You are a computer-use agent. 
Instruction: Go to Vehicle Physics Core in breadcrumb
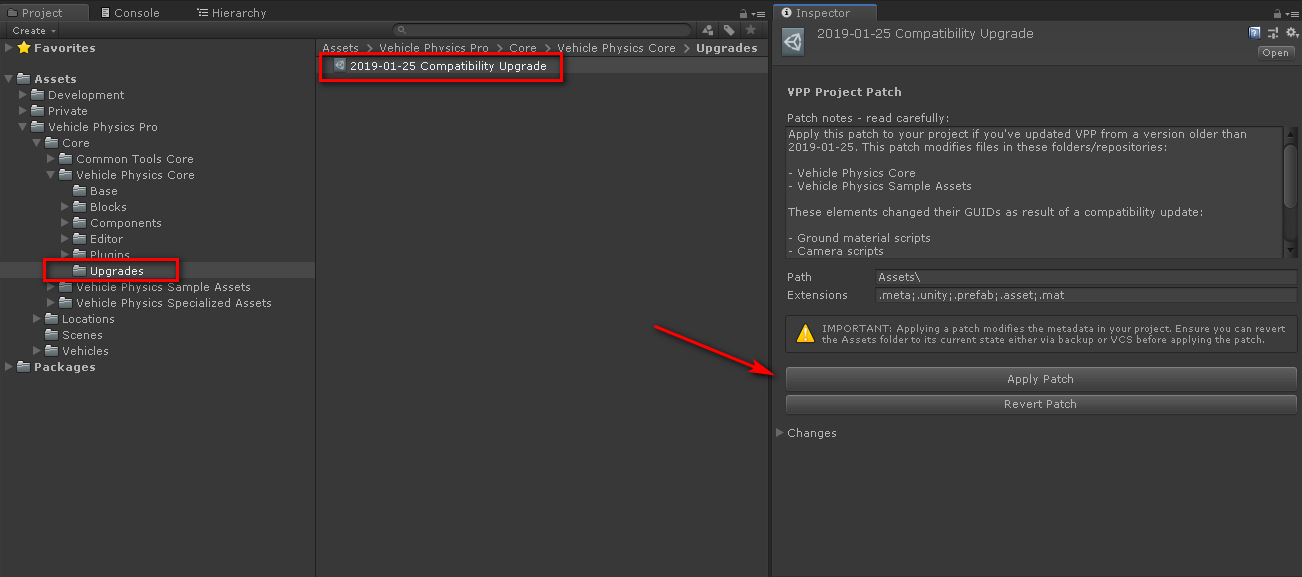pos(616,48)
